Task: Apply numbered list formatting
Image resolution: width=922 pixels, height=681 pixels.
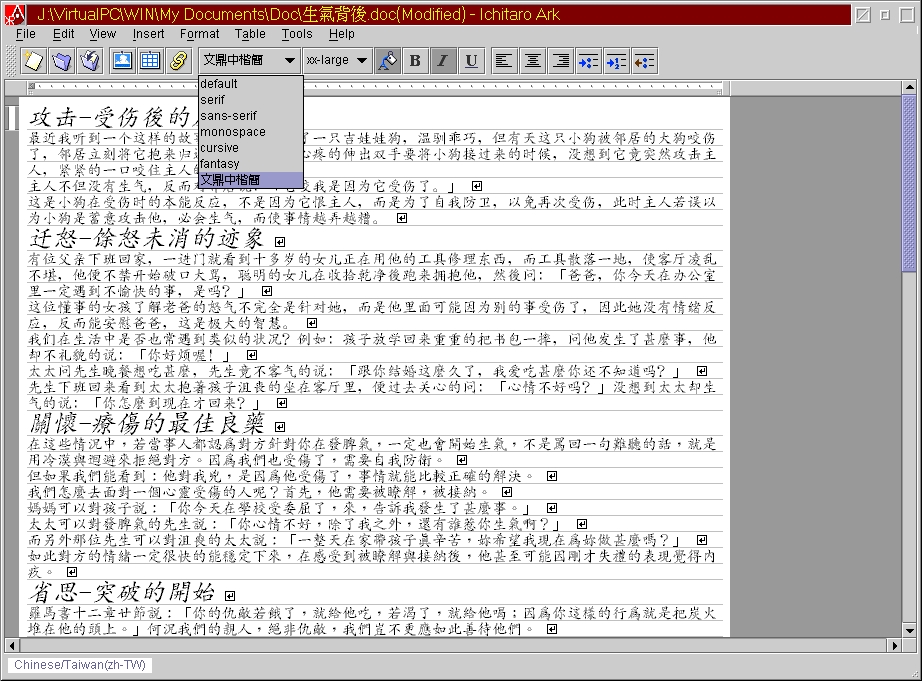Action: (616, 61)
